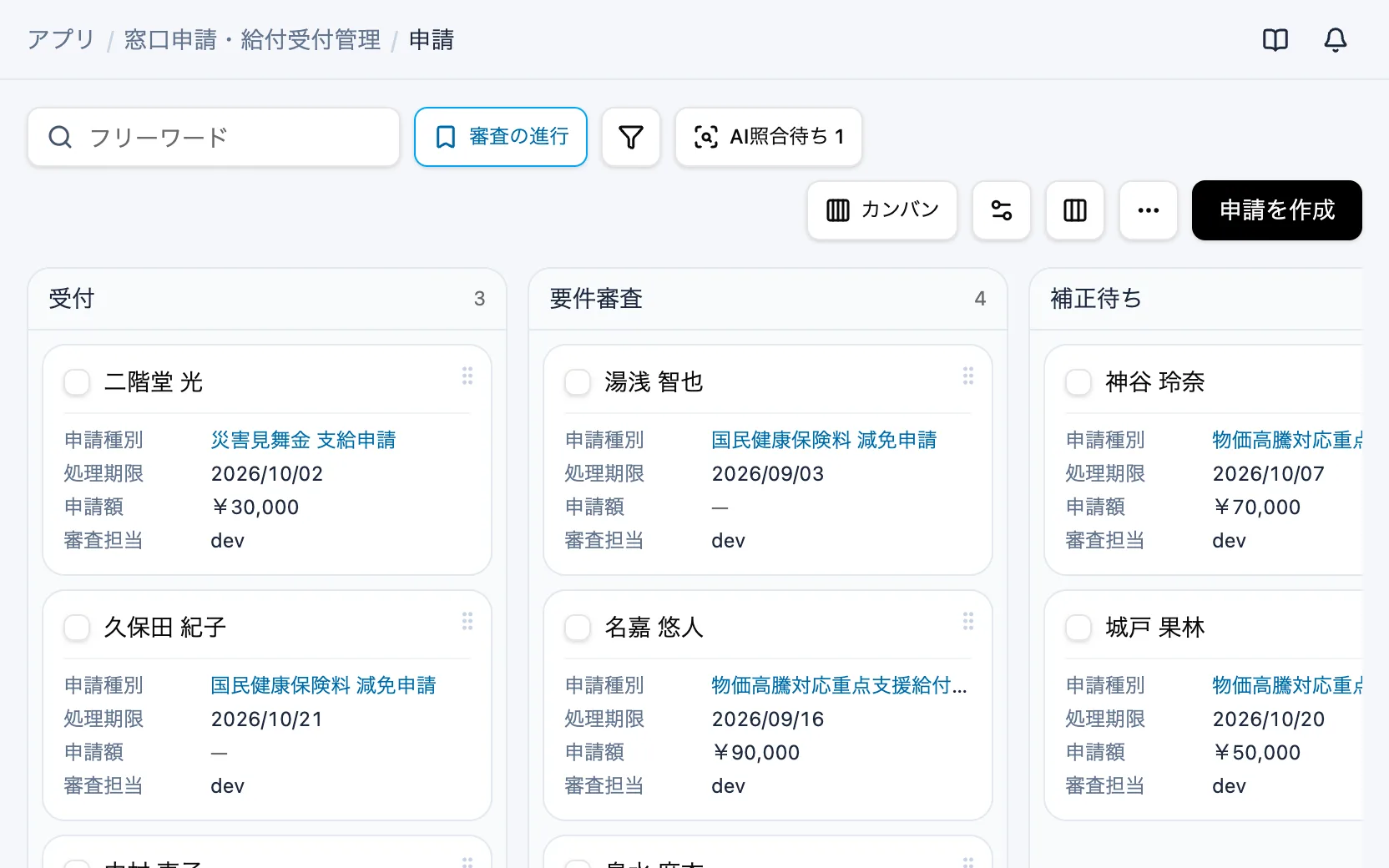Click the date 2026/10/02
Screen dimensions: 1389x868
tap(267, 473)
